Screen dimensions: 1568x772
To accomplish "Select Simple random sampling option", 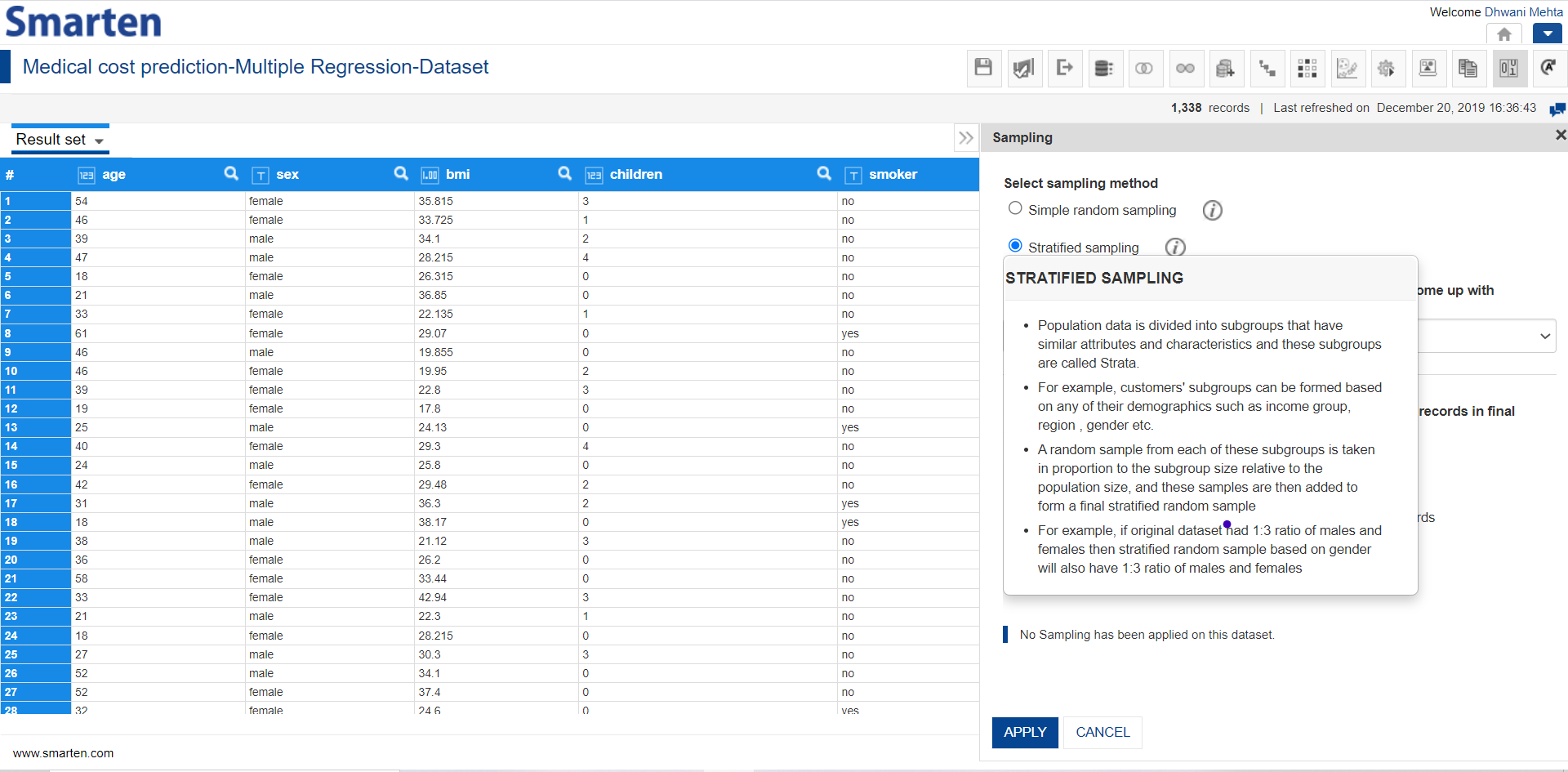I will coord(1015,208).
